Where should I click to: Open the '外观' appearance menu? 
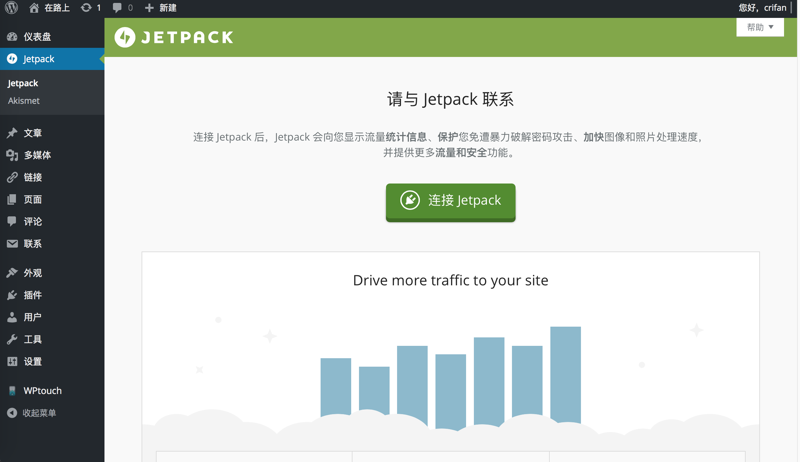pyautogui.click(x=52, y=273)
